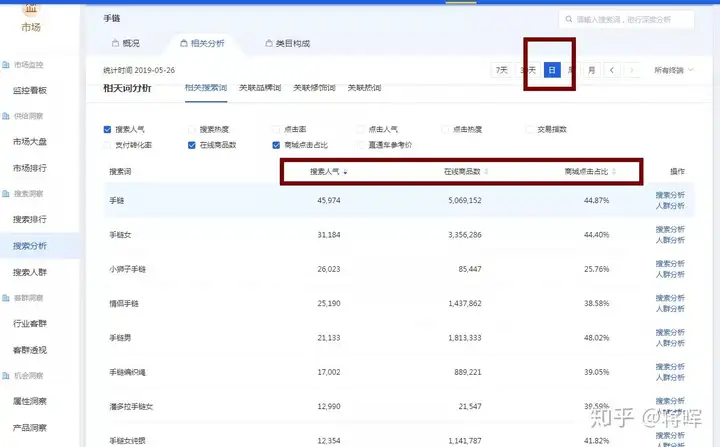720x447 pixels.
Task: Click the 45,974 search popularity value
Action: [x=329, y=201]
